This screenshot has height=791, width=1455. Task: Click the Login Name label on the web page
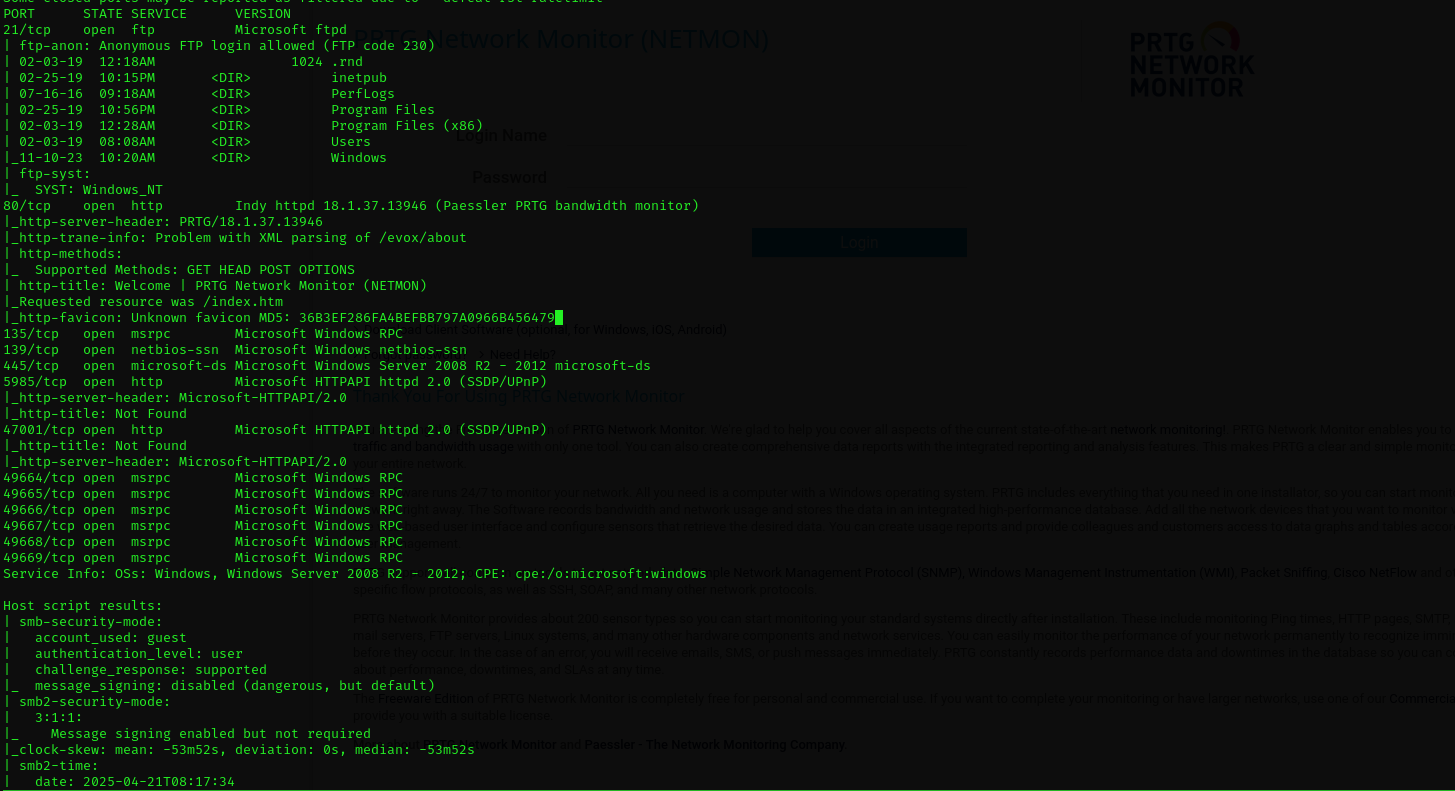point(501,136)
